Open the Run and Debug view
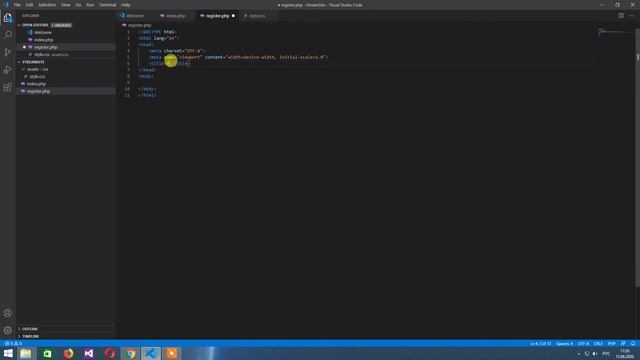The image size is (640, 360). pos(8,70)
